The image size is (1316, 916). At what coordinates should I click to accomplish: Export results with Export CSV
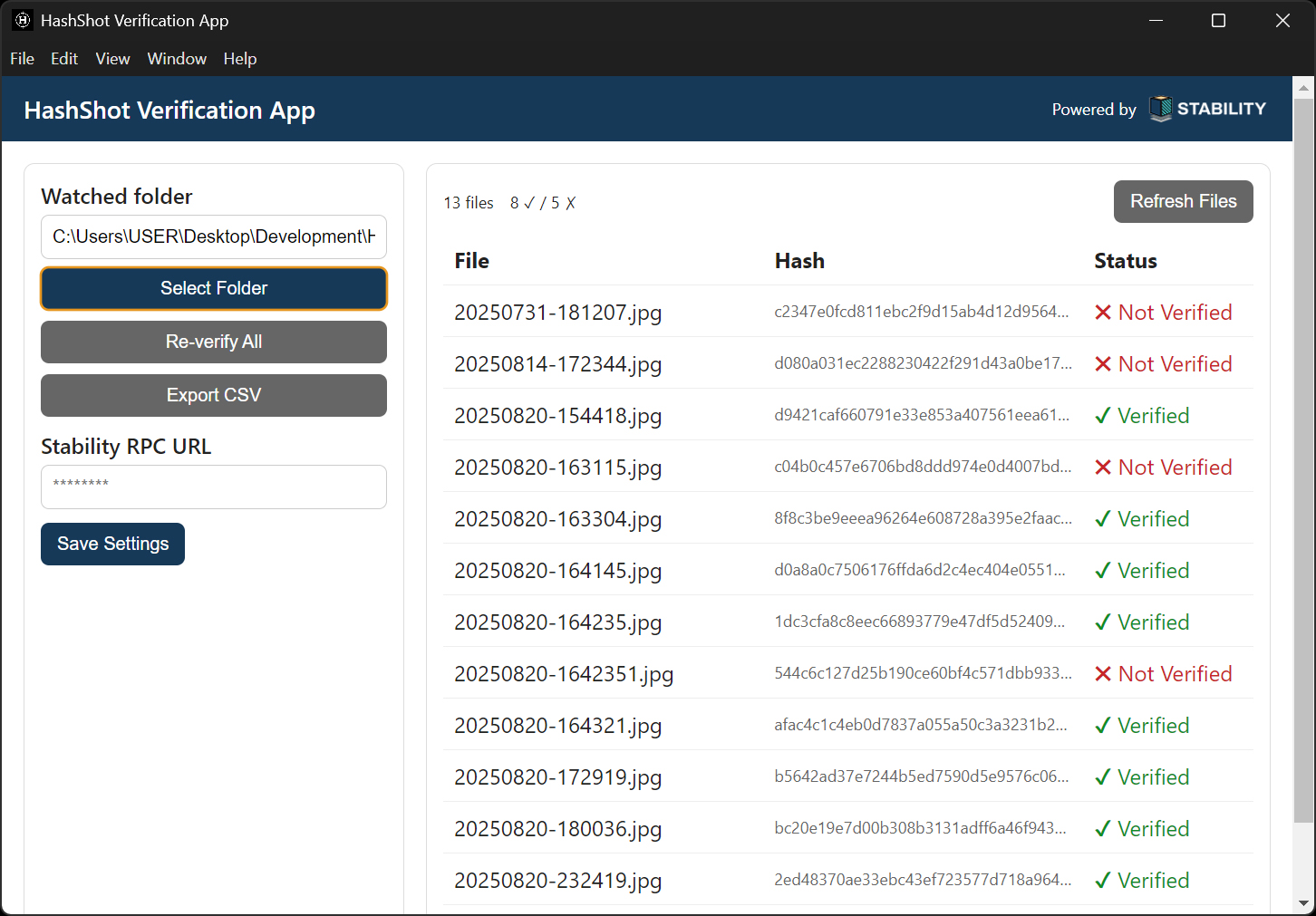click(214, 395)
